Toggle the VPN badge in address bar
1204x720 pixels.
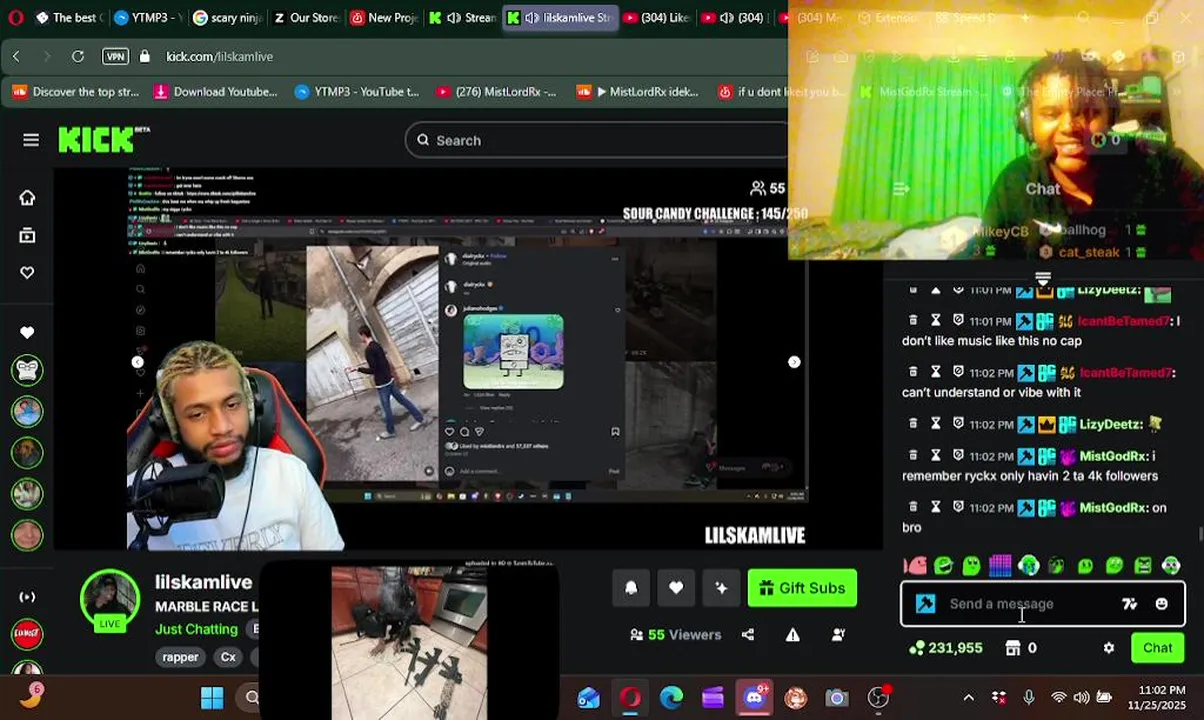pos(115,56)
